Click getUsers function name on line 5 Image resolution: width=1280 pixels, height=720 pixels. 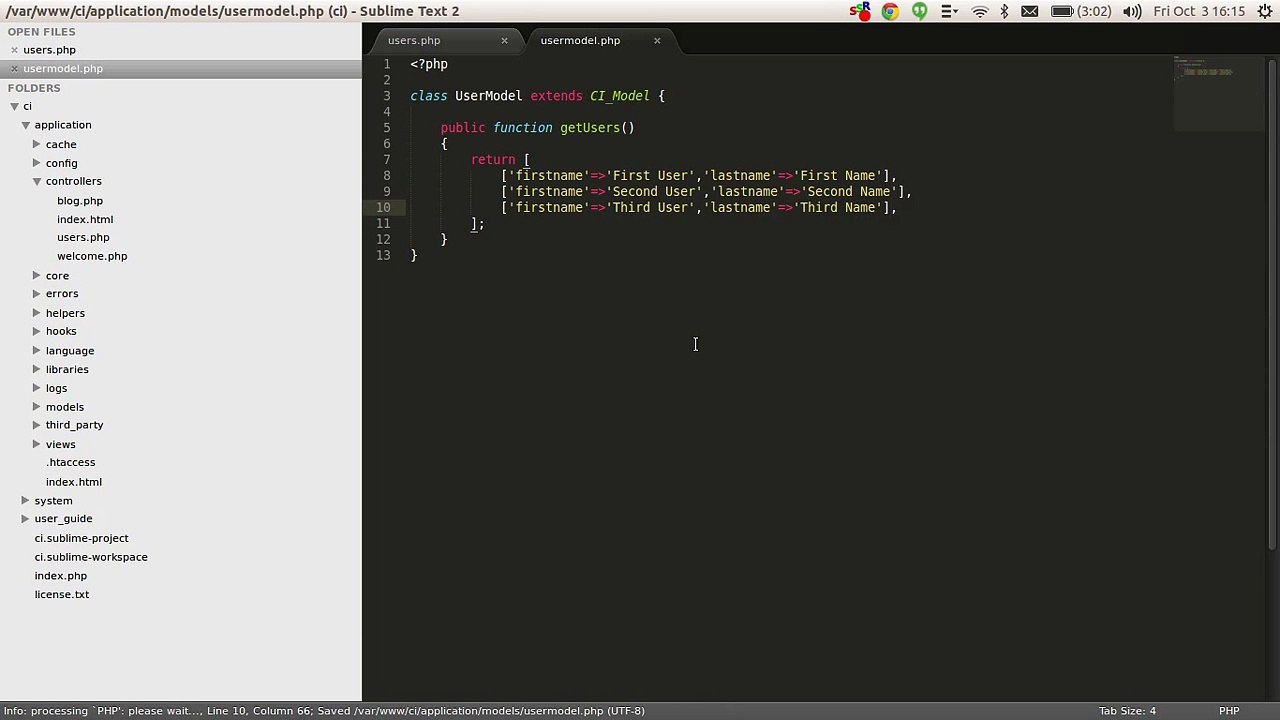(590, 128)
